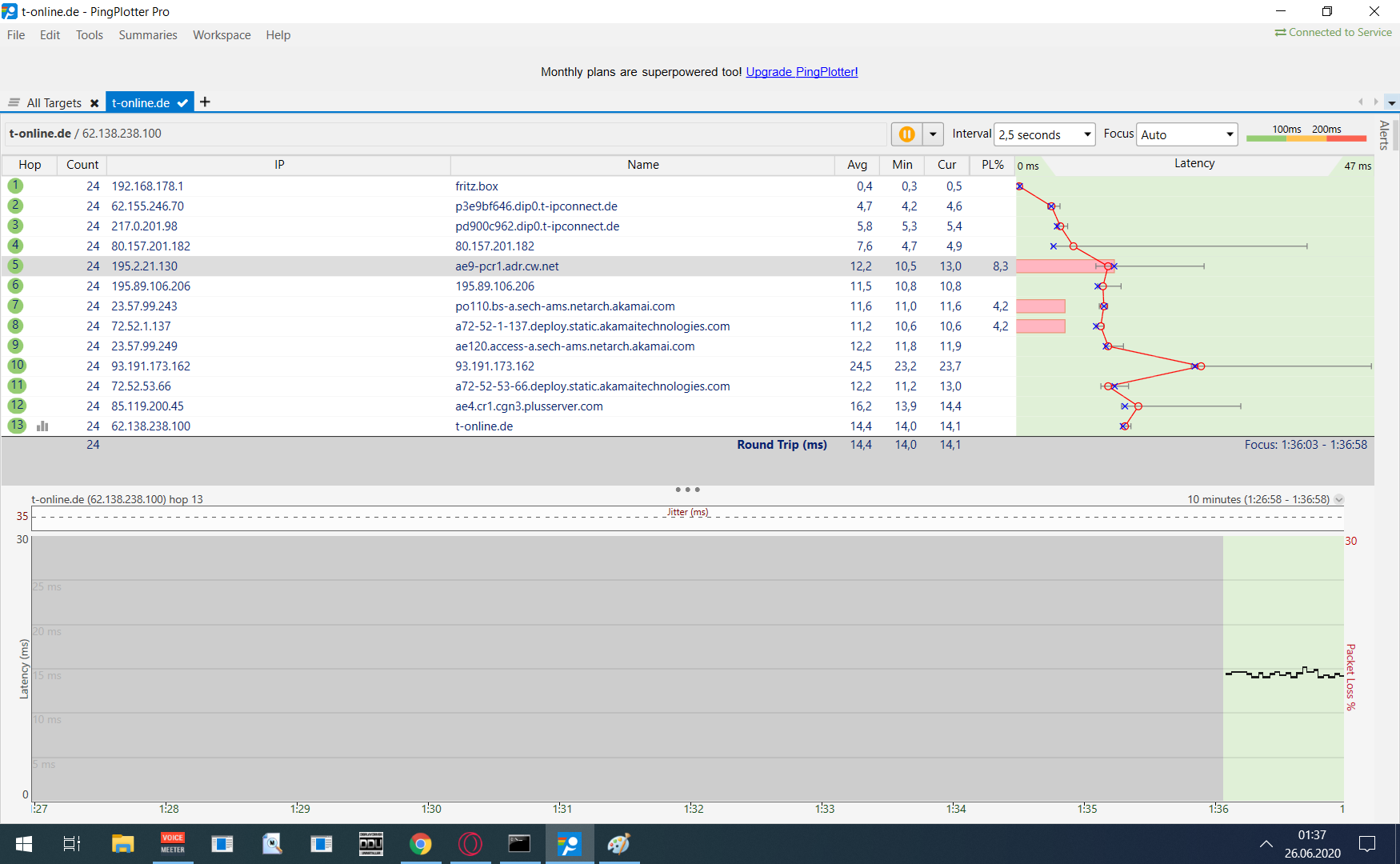This screenshot has height=864, width=1400.
Task: Toggle timeline graph icon for hop 13
Action: point(42,426)
